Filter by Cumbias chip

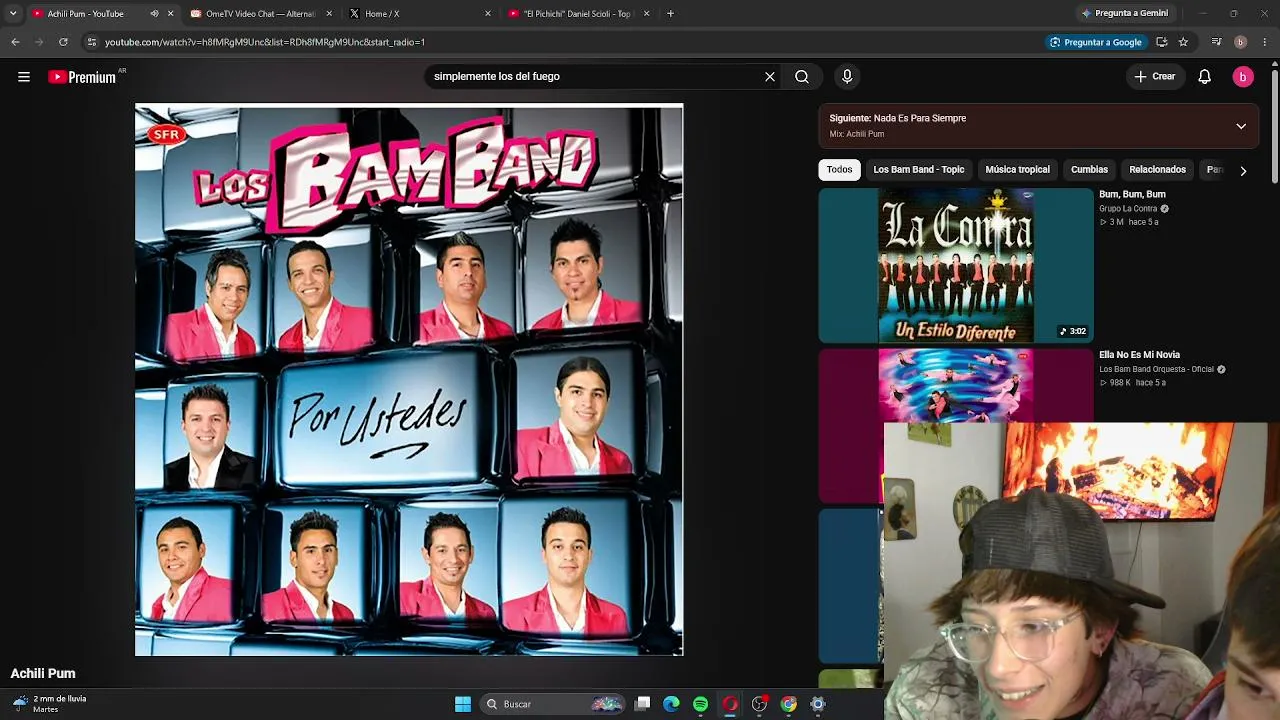(x=1090, y=170)
